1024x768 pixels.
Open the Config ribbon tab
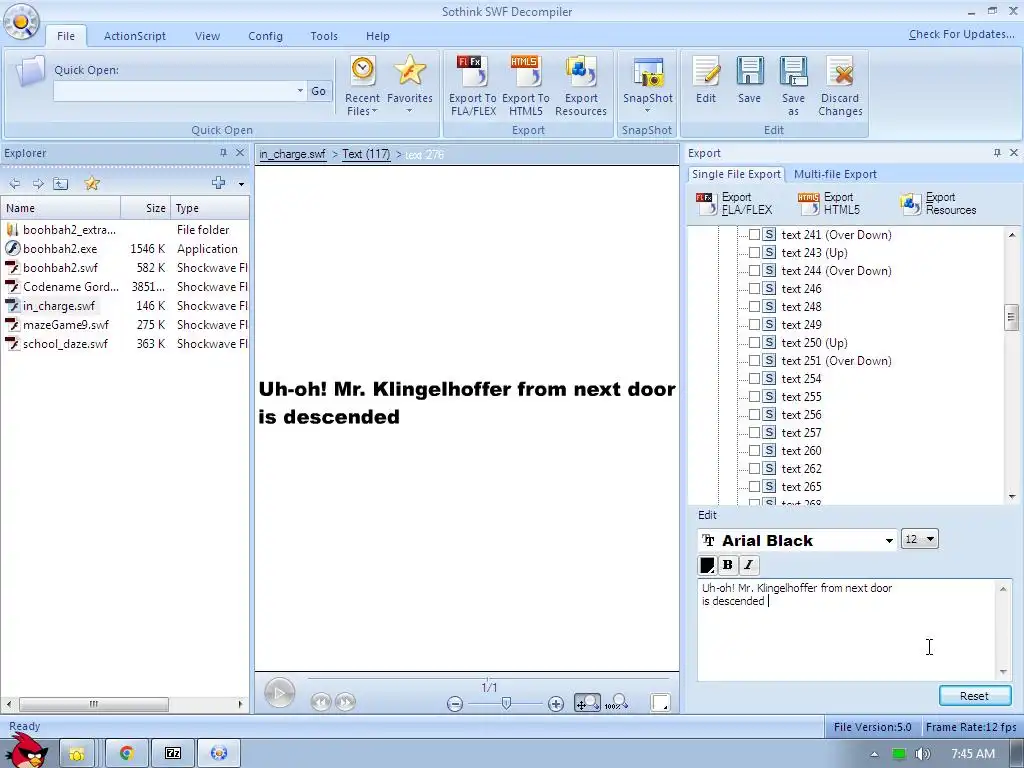pos(265,36)
